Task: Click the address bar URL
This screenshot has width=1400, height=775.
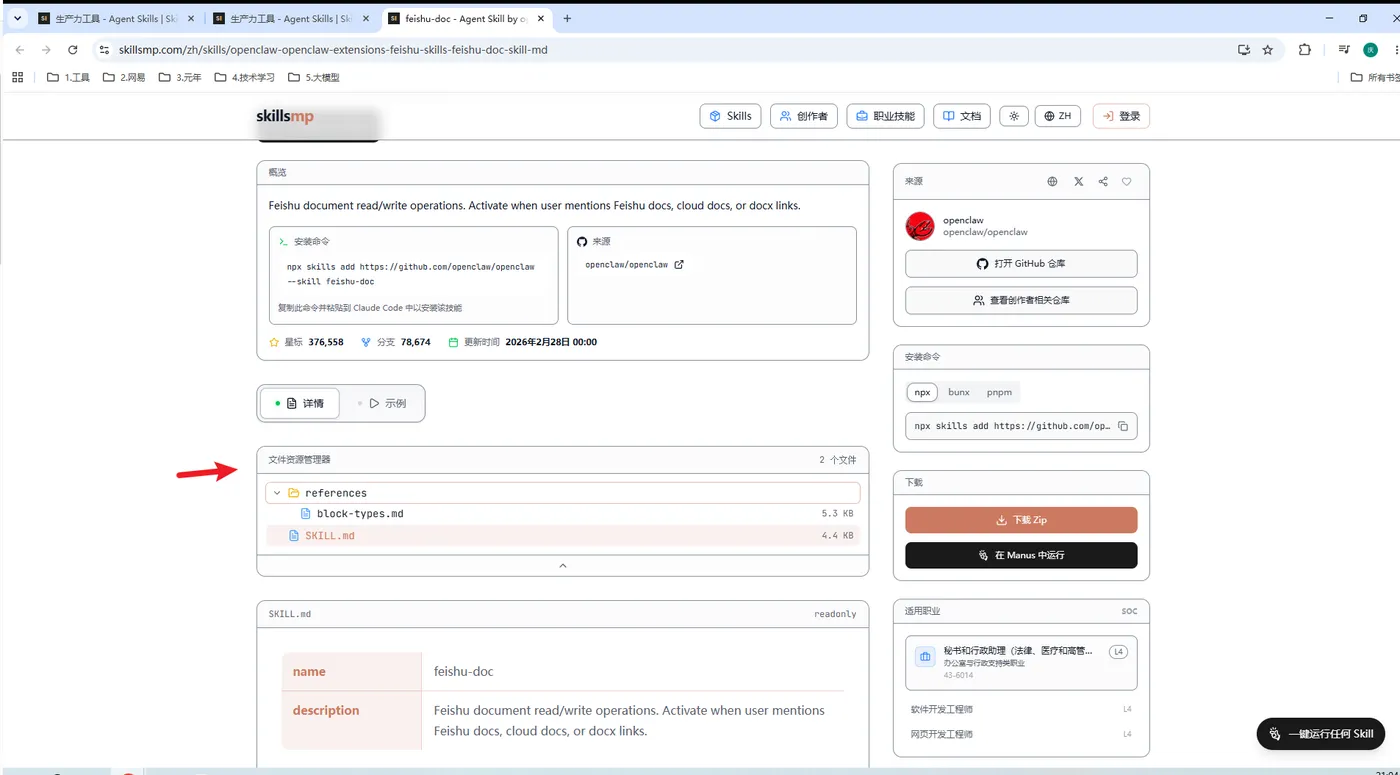Action: (333, 50)
